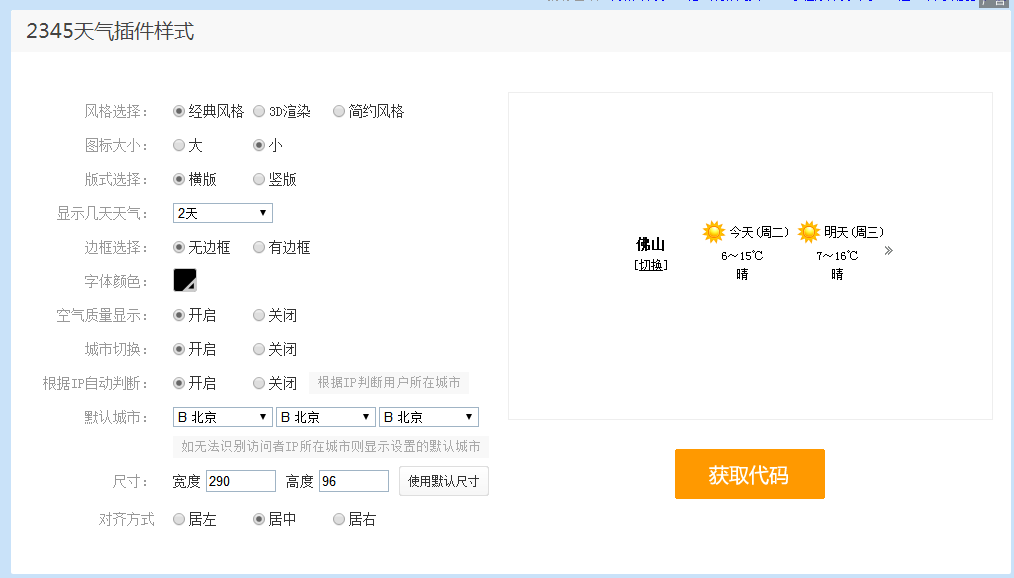Click the 7~16℃ temperature text
The image size is (1014, 578).
(x=837, y=256)
